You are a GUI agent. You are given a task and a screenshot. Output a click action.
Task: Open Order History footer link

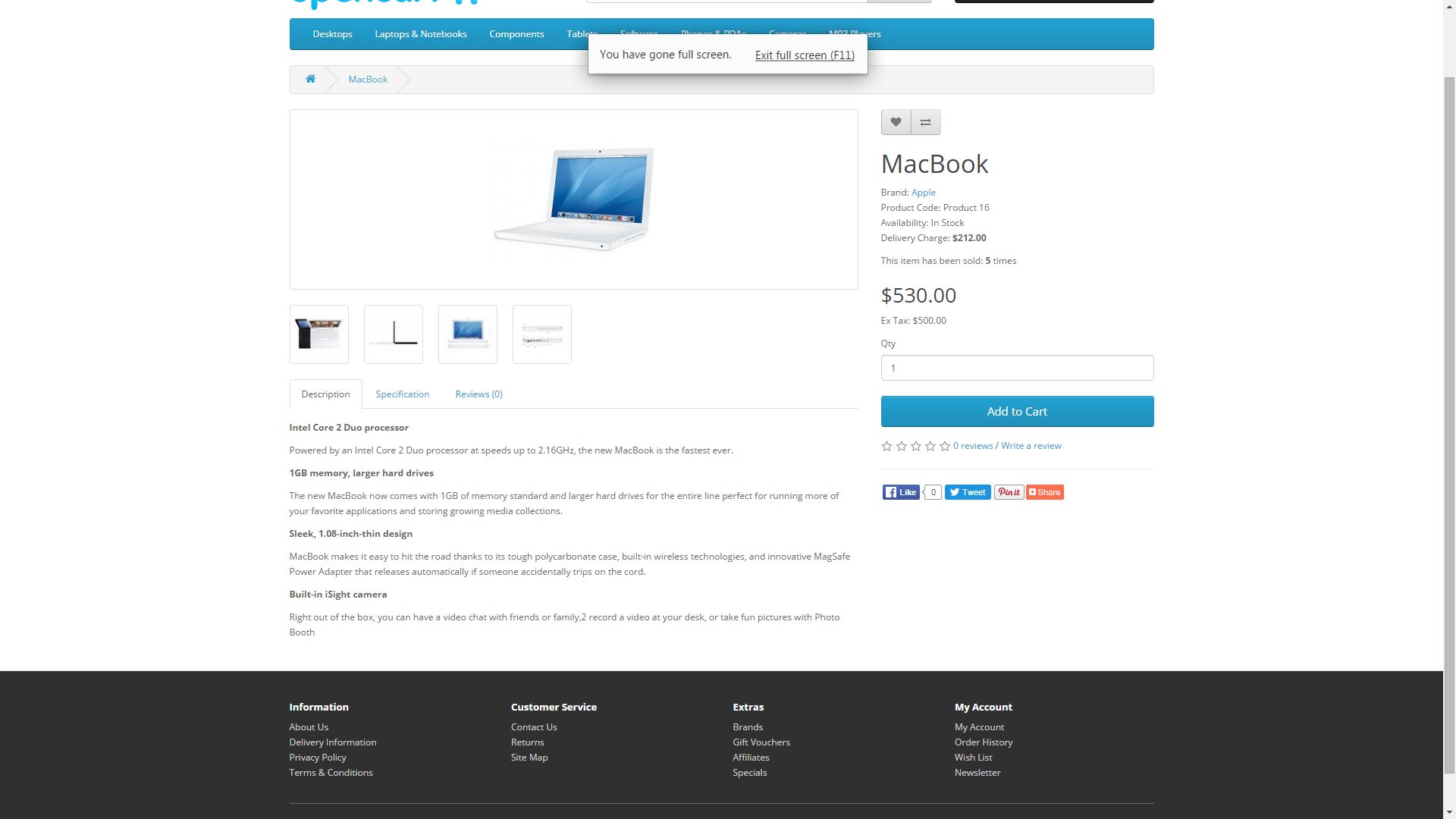(984, 742)
